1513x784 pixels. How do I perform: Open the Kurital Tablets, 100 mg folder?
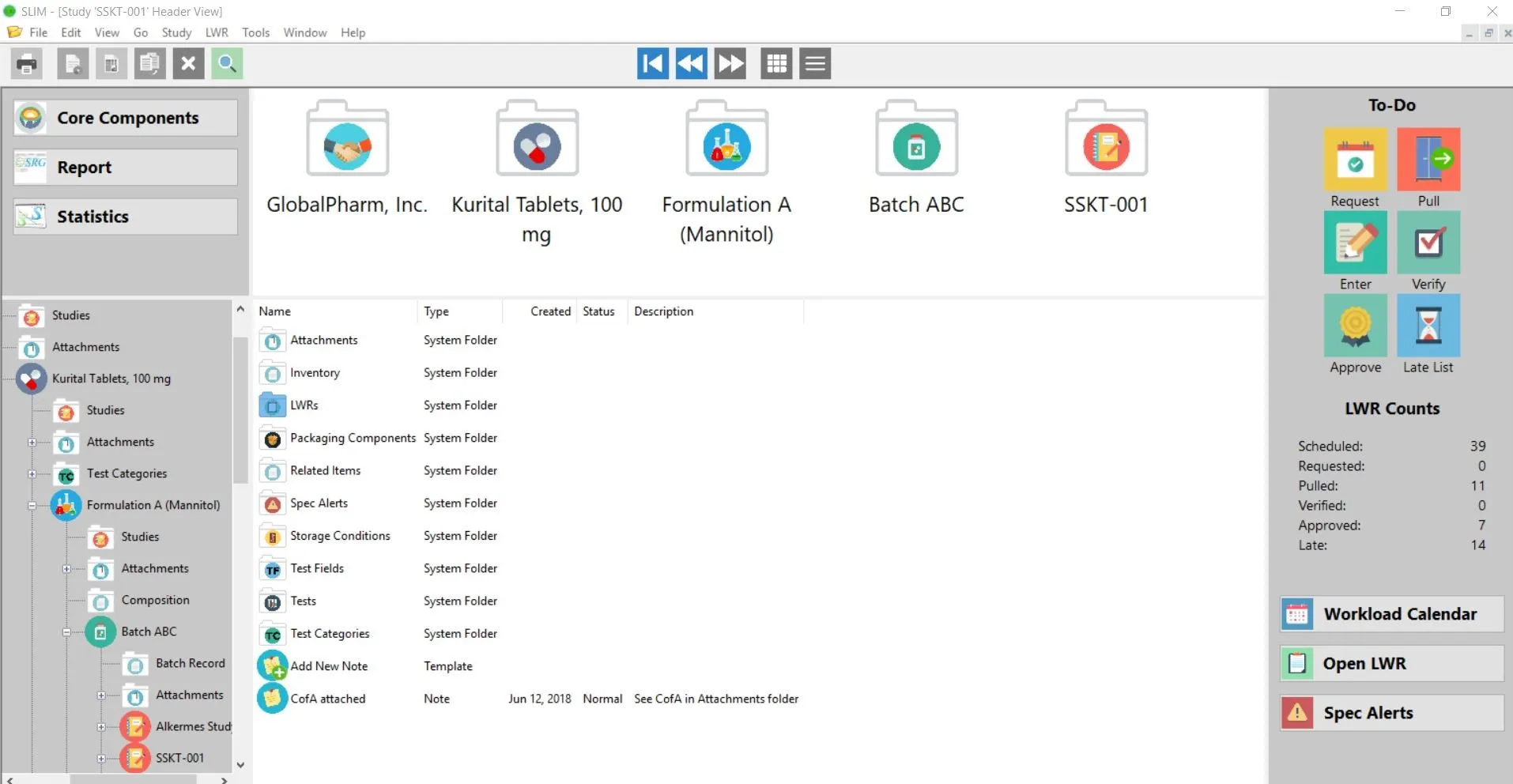pos(537,139)
